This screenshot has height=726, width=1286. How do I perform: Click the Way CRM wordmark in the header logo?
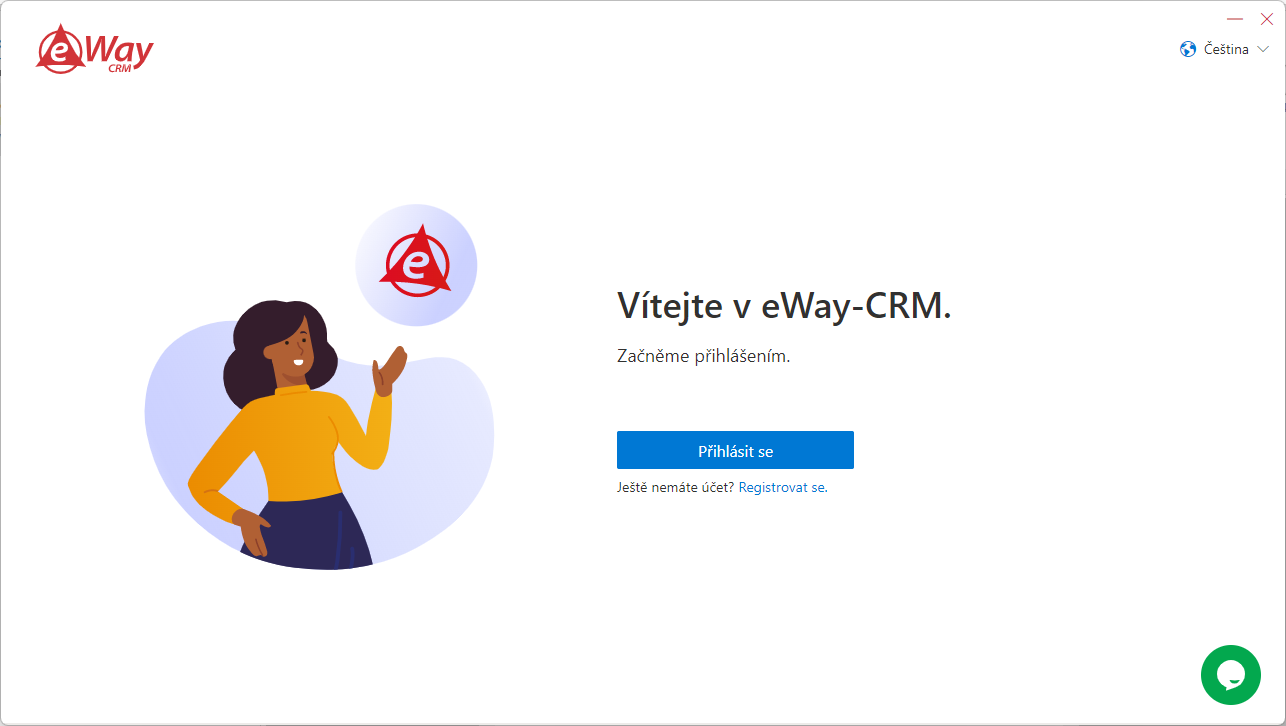120,54
